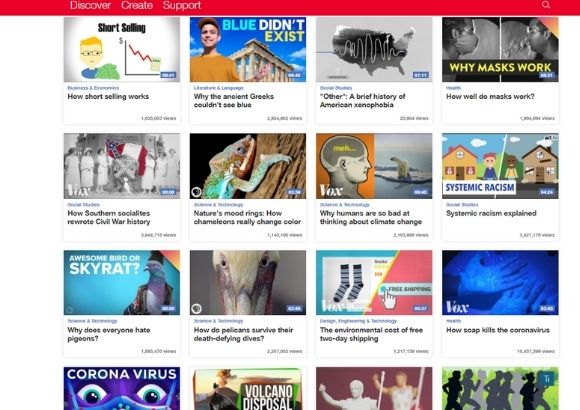This screenshot has height=410, width=580.
Task: Click 'Nature's mood rings' chameleon title
Action: 247,218
